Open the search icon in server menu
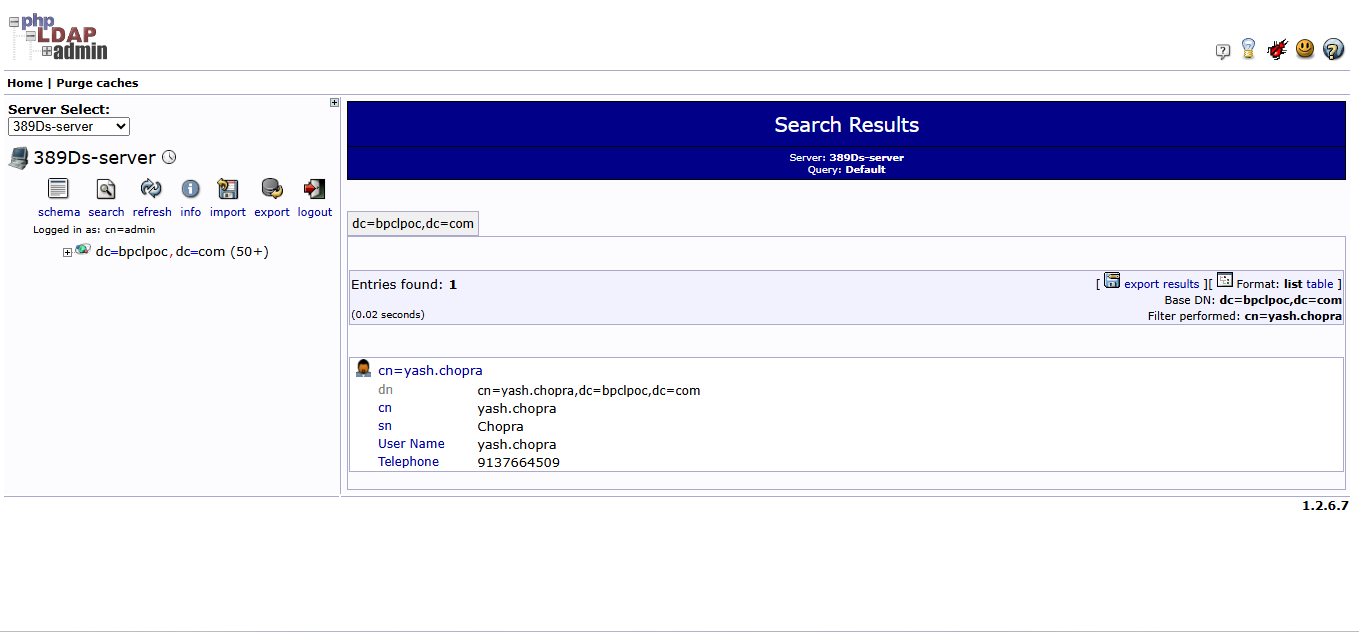The image size is (1359, 632). [106, 189]
